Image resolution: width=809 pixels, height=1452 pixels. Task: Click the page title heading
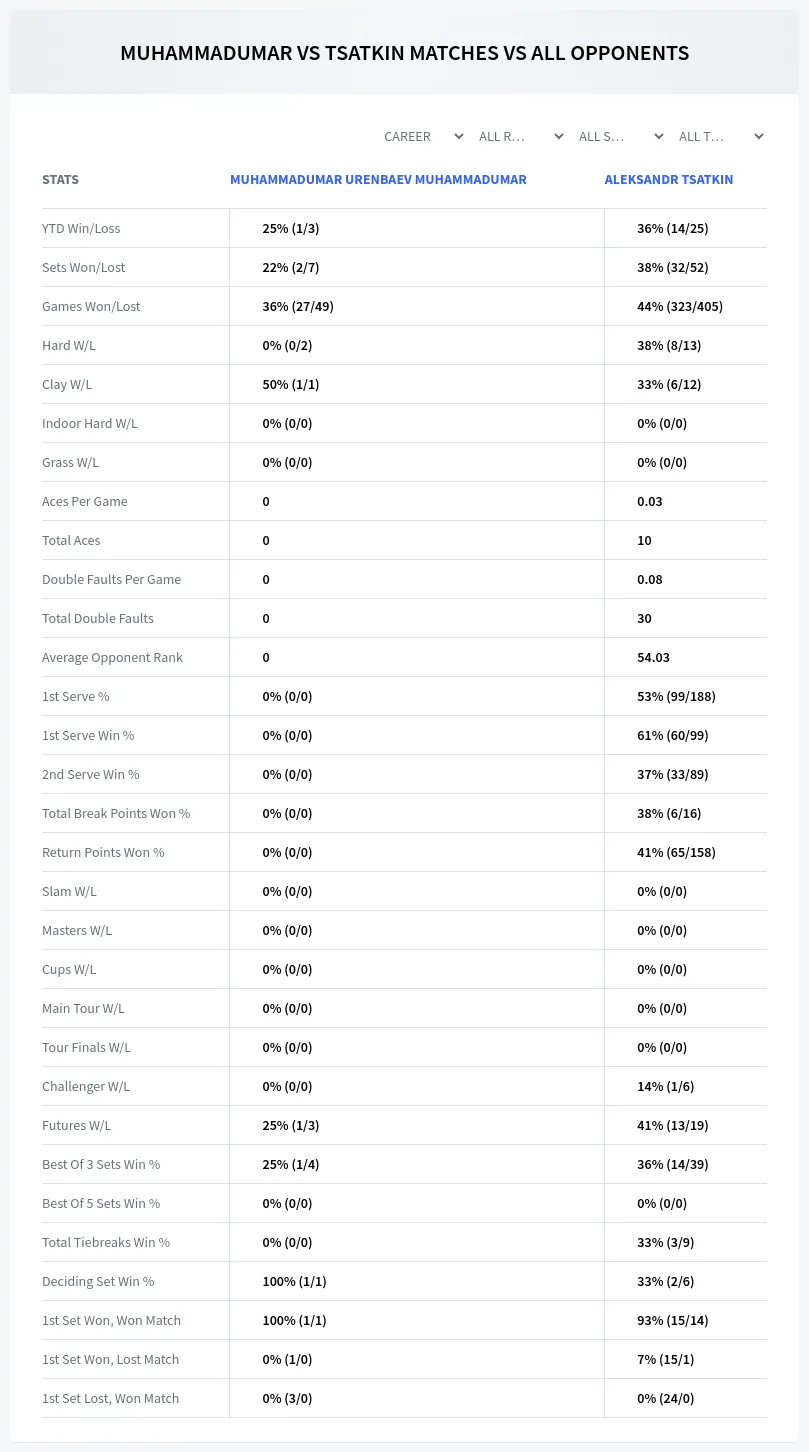pyautogui.click(x=404, y=53)
